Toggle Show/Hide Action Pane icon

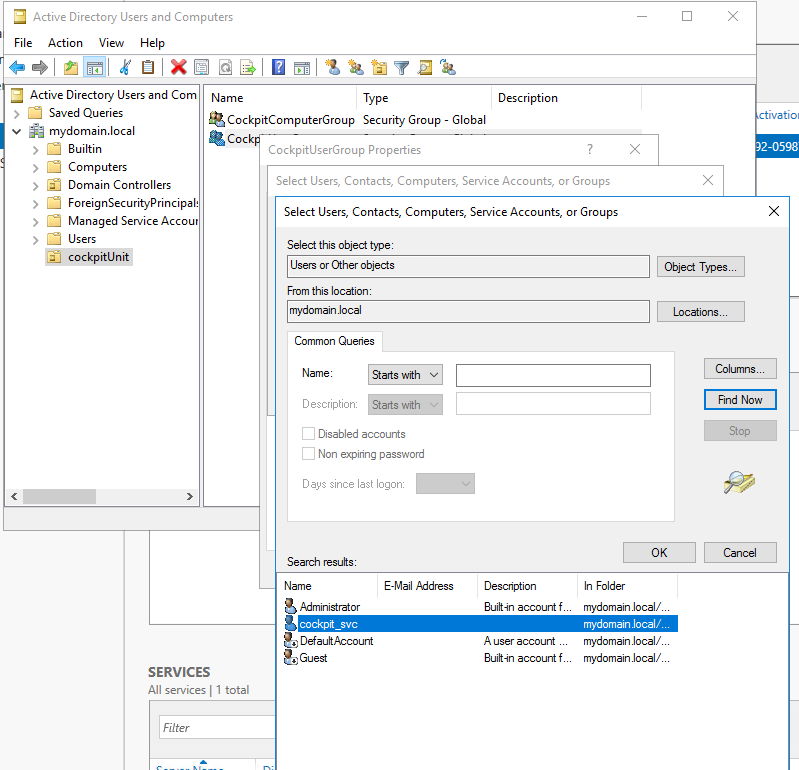pyautogui.click(x=302, y=67)
